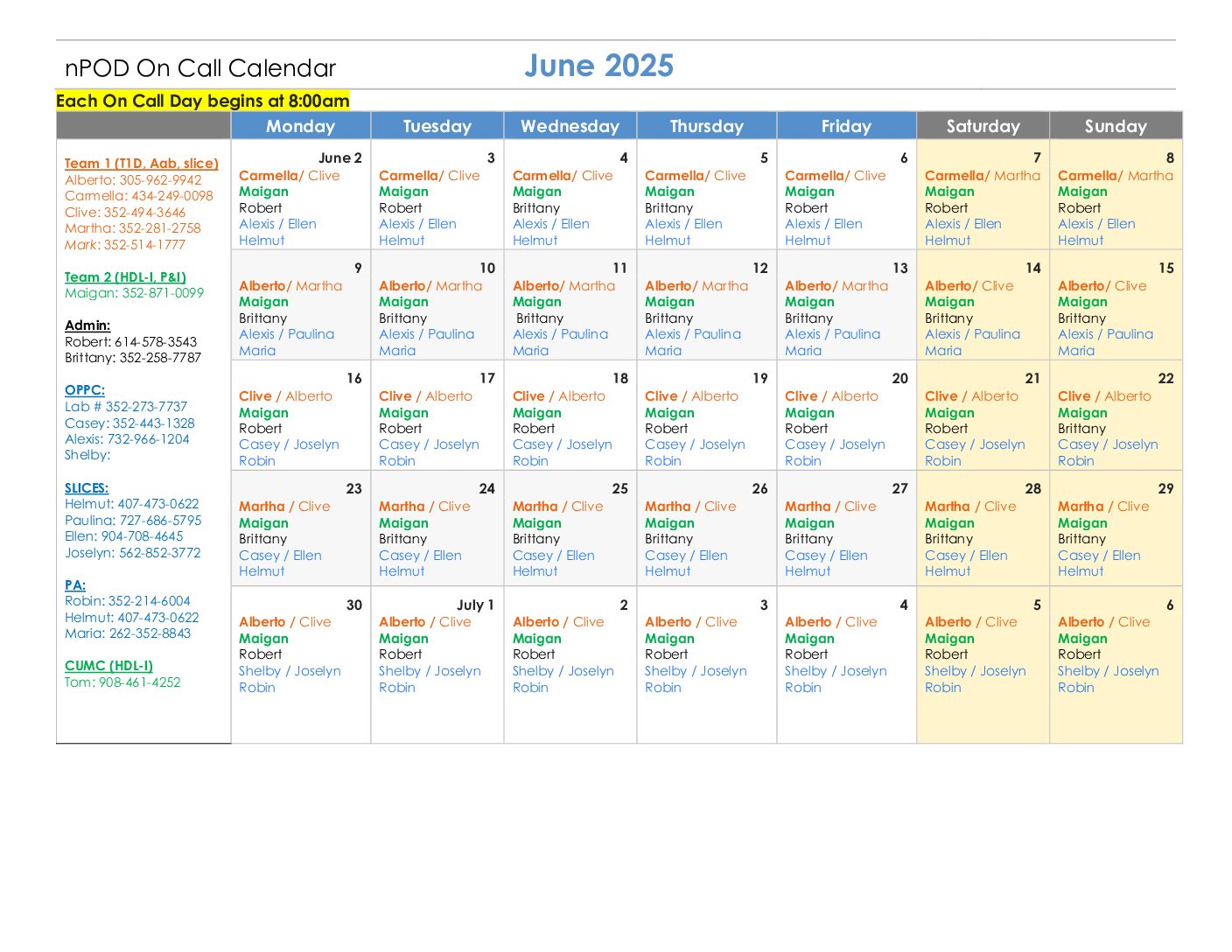Image resolution: width=1232 pixels, height=952 pixels.
Task: Select Mark: 352-514-1777 contact line
Action: pos(125,245)
